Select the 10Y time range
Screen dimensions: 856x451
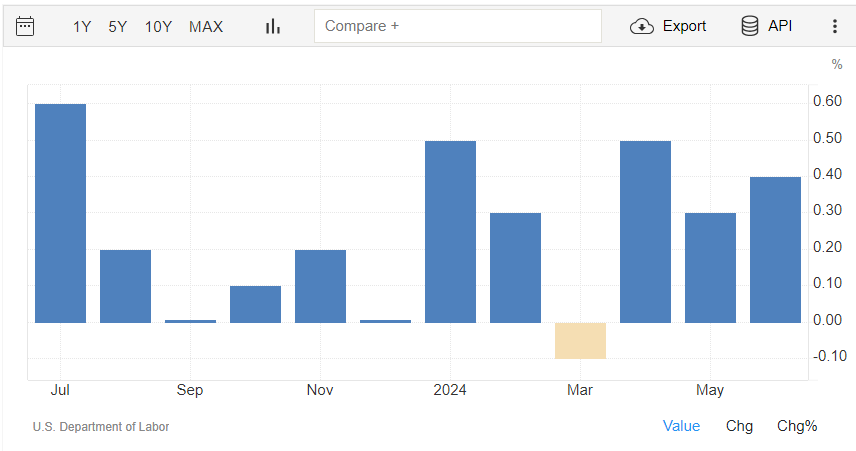click(158, 27)
